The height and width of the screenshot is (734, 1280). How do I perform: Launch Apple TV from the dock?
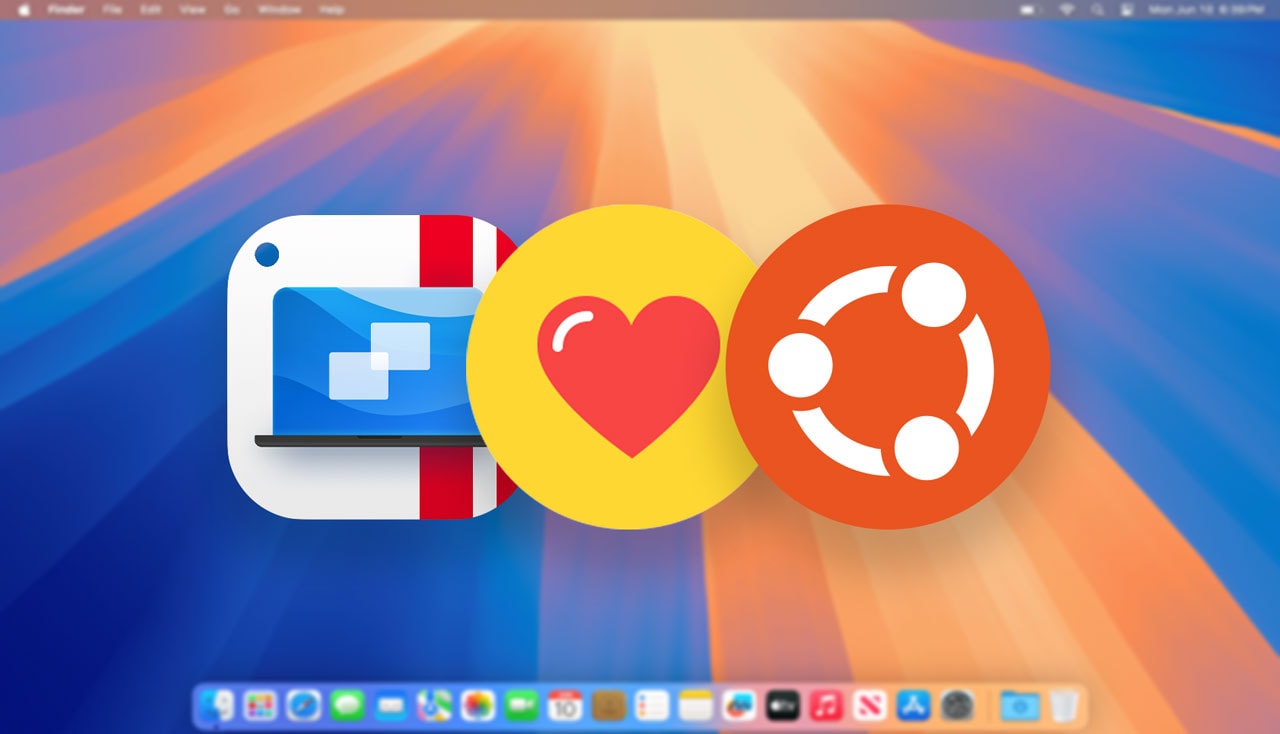pos(783,706)
